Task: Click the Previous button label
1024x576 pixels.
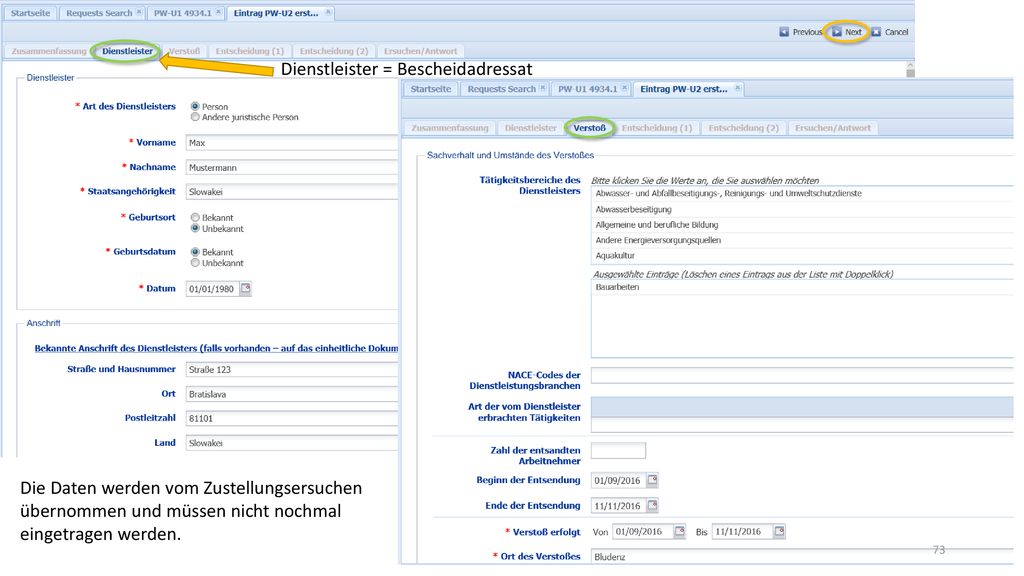Action: (x=807, y=32)
